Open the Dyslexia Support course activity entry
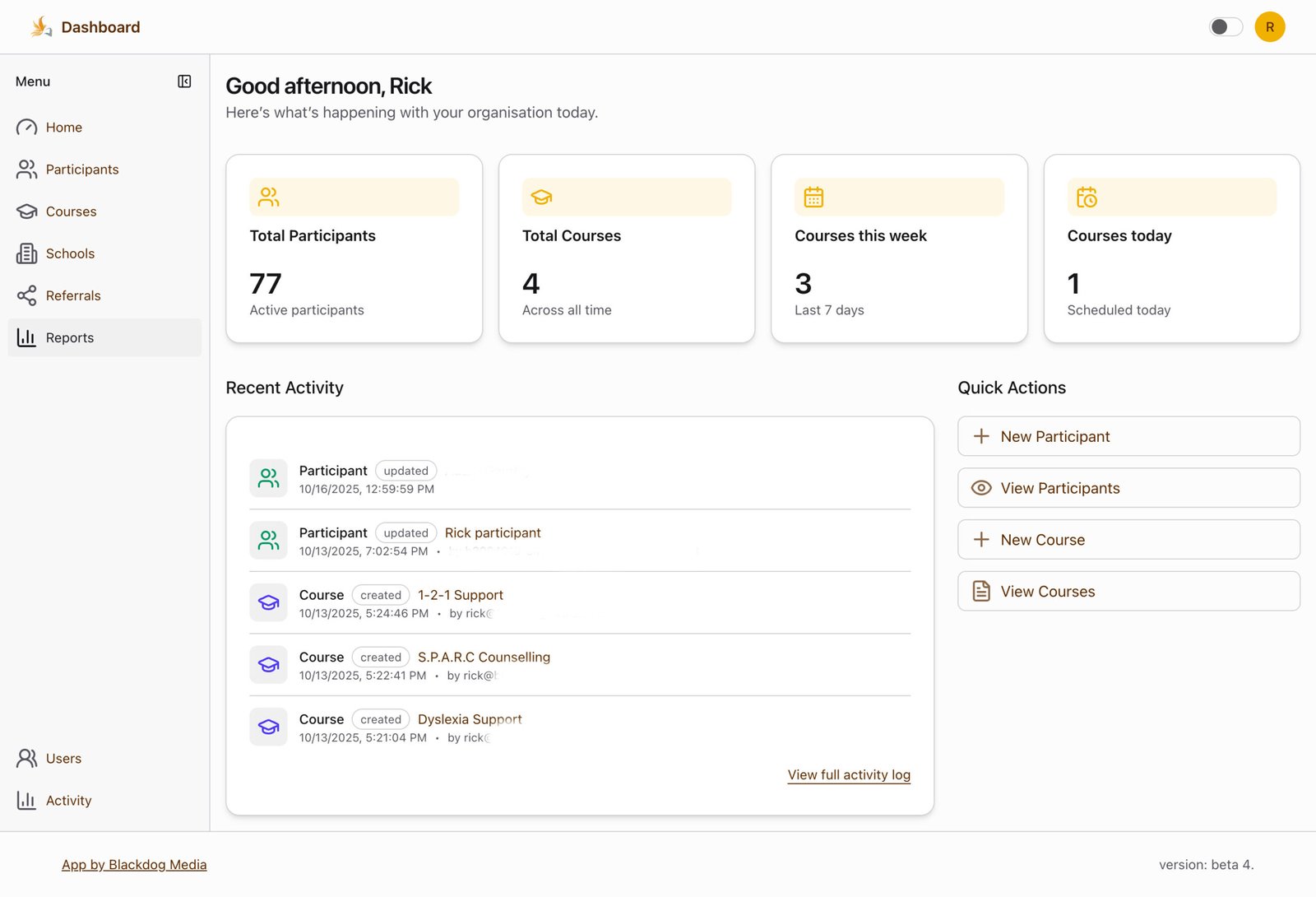The width and height of the screenshot is (1316, 897). (469, 719)
